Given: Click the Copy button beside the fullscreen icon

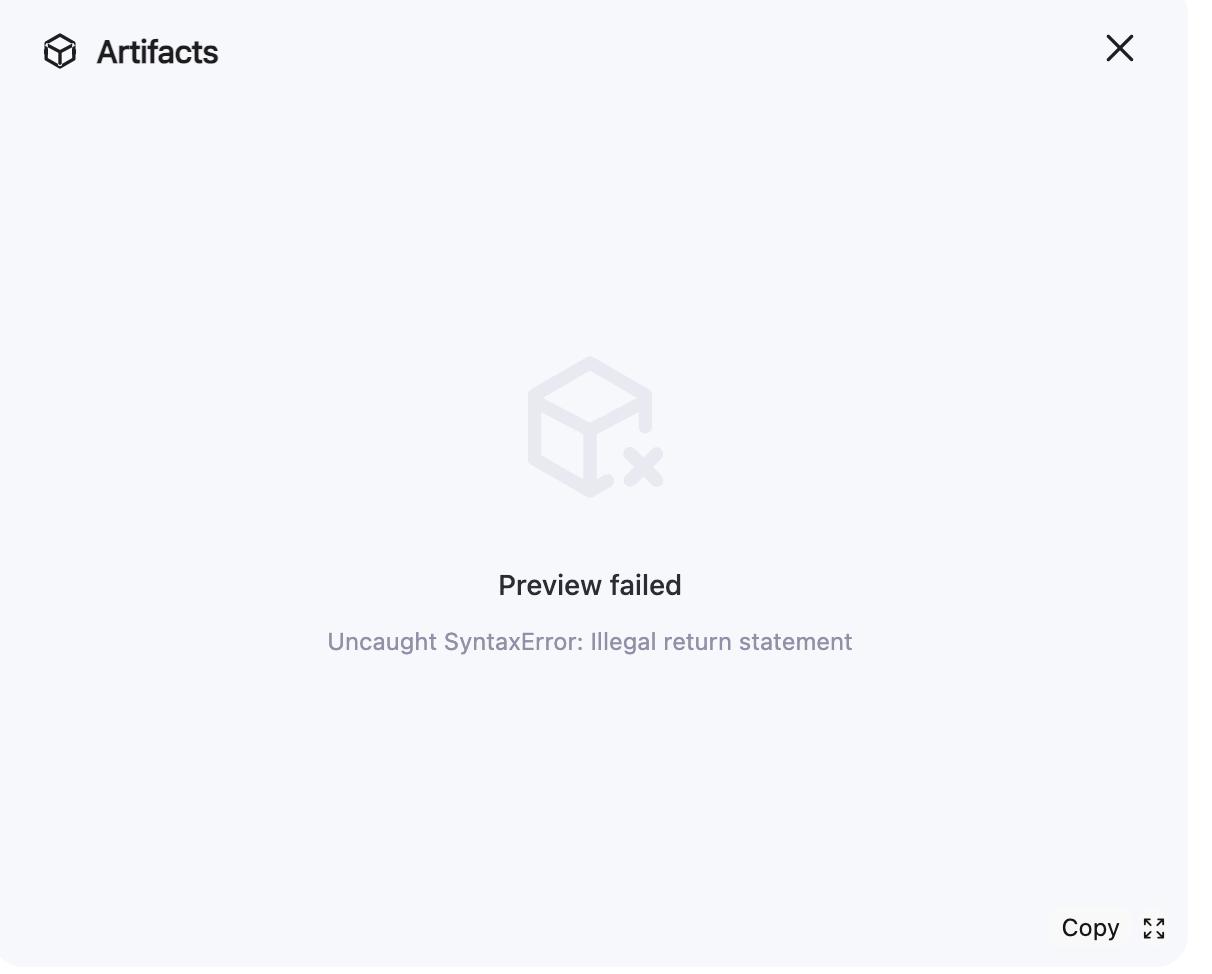Looking at the screenshot, I should pos(1090,928).
